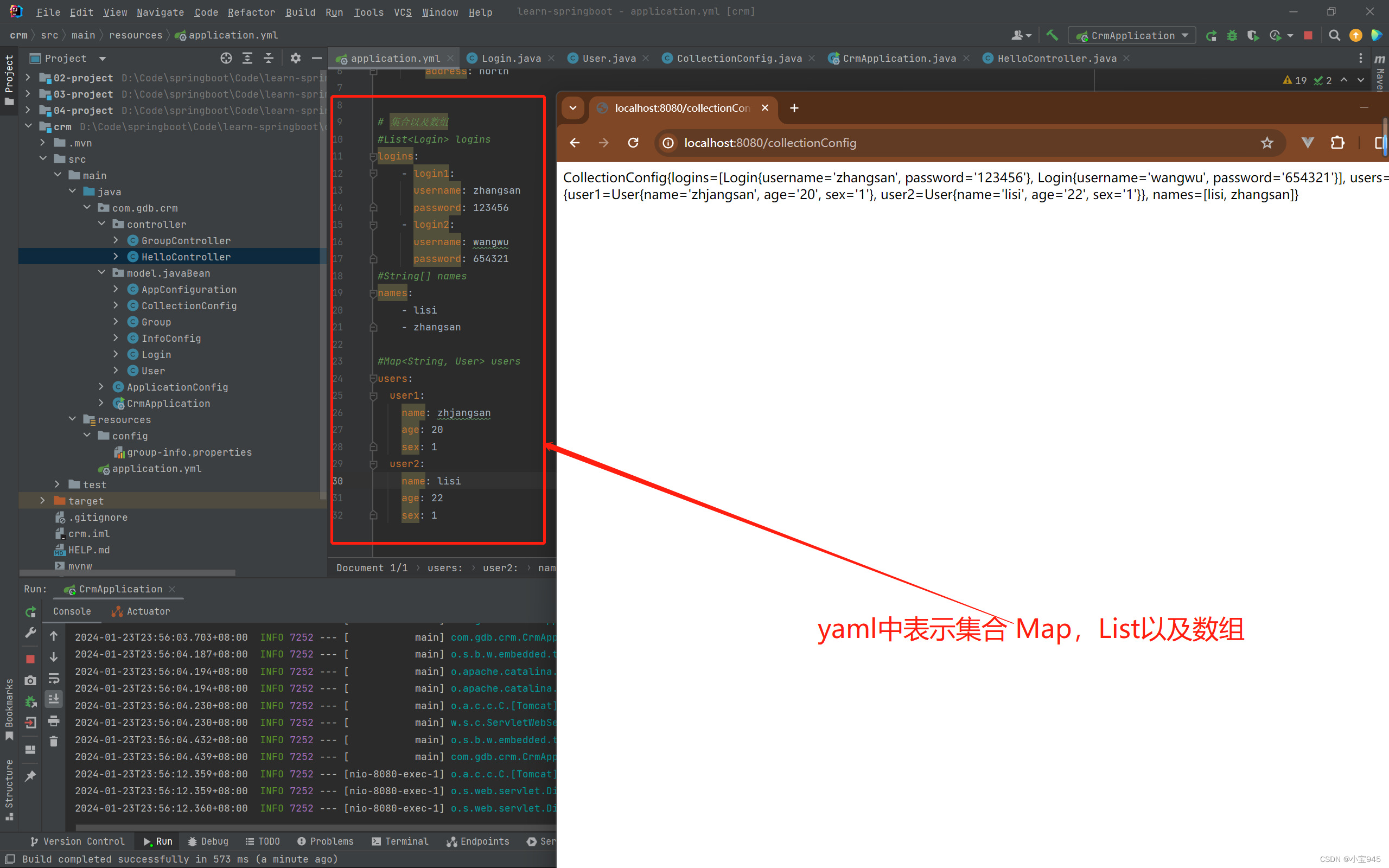Toggle soft-wrap in the console

(53, 679)
